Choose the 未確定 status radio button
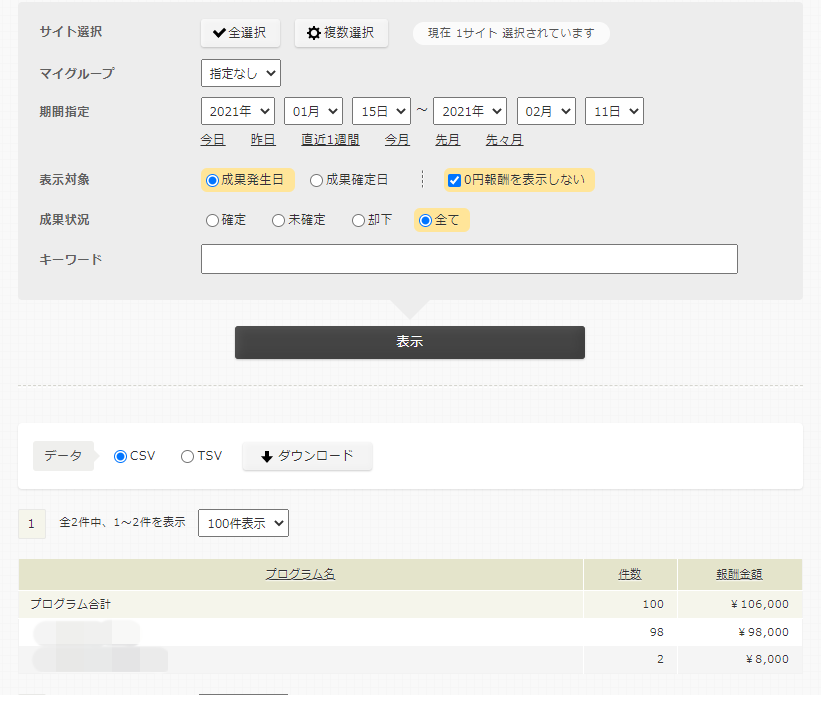The image size is (821, 708). 278,220
